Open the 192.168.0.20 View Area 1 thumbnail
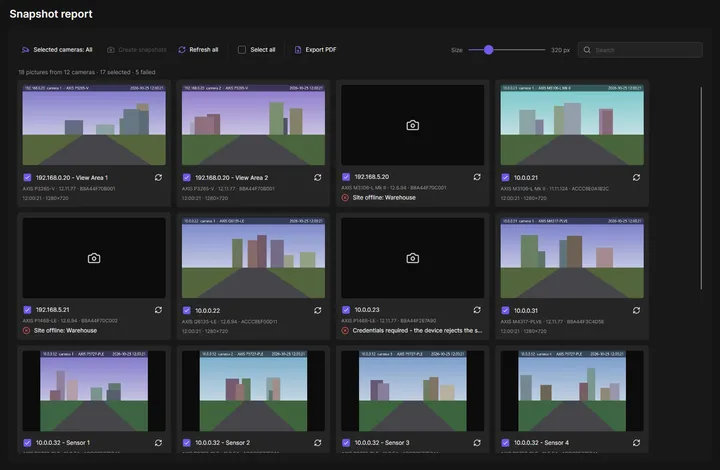 point(94,125)
